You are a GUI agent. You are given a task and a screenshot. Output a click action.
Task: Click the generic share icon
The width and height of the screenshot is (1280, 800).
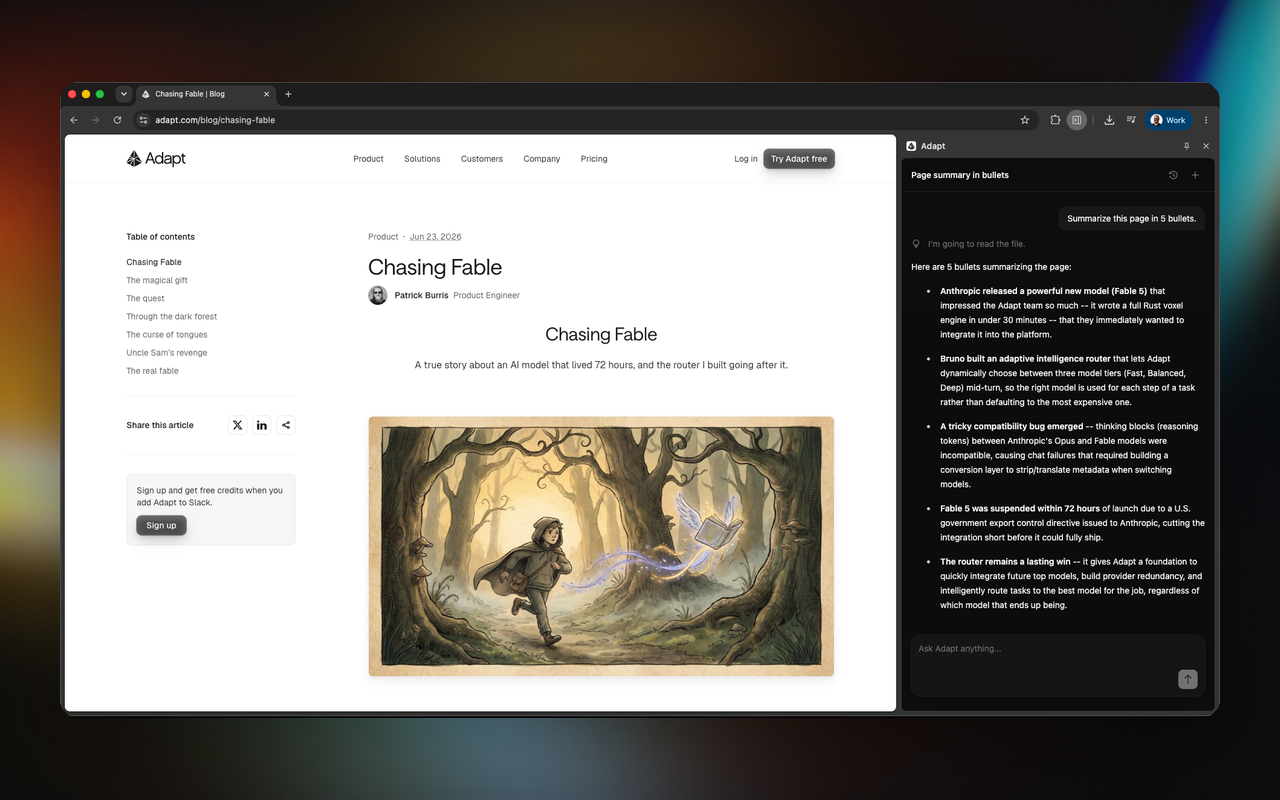tap(286, 425)
